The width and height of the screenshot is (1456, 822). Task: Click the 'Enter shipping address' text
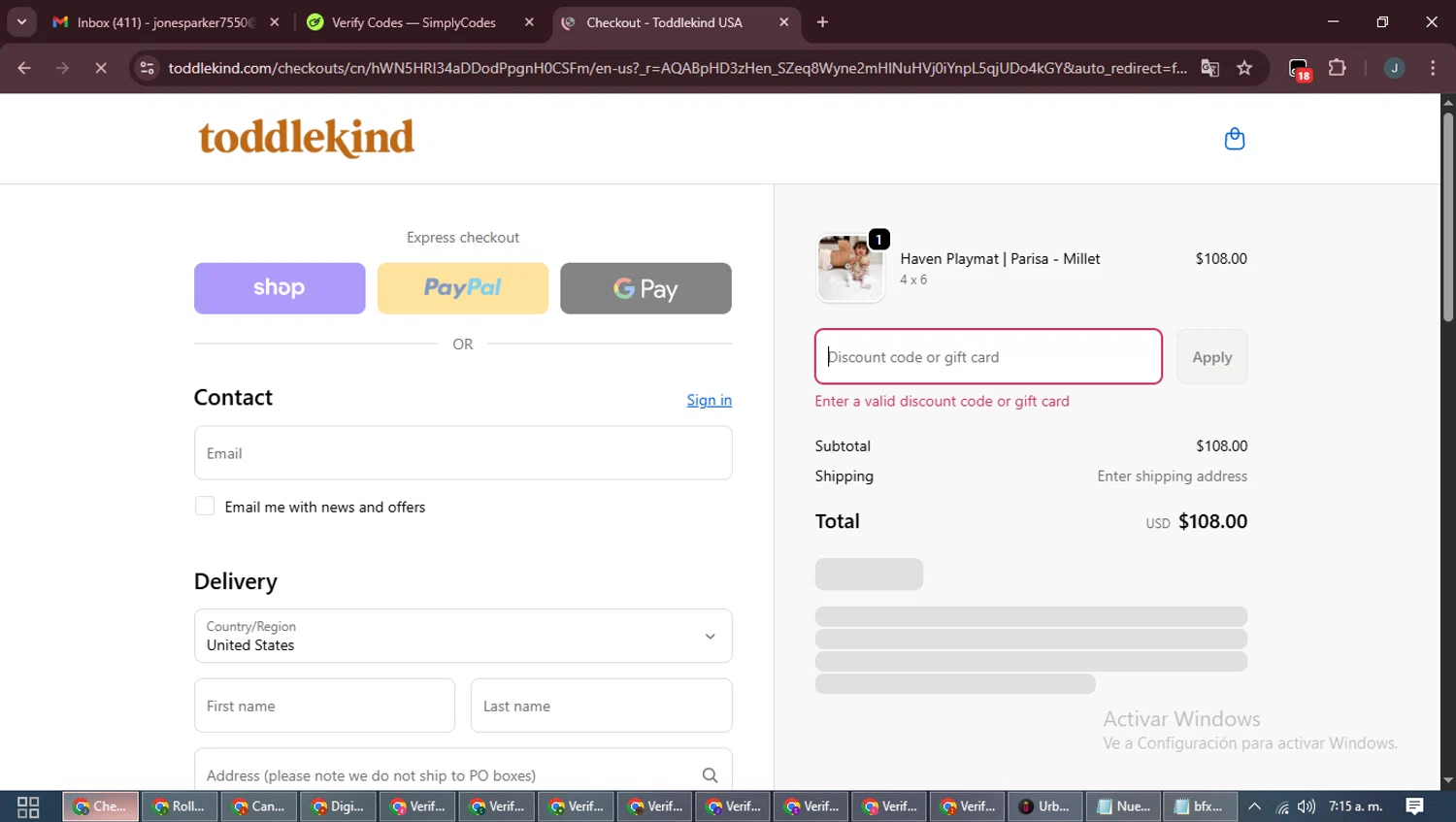[1172, 476]
